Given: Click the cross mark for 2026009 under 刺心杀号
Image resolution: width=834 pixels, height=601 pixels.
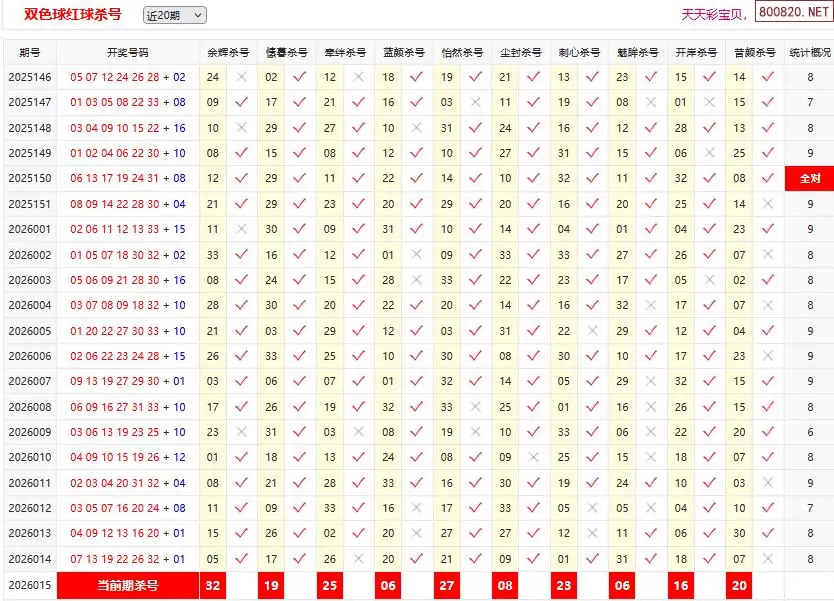Looking at the screenshot, I should pyautogui.click(x=592, y=432).
